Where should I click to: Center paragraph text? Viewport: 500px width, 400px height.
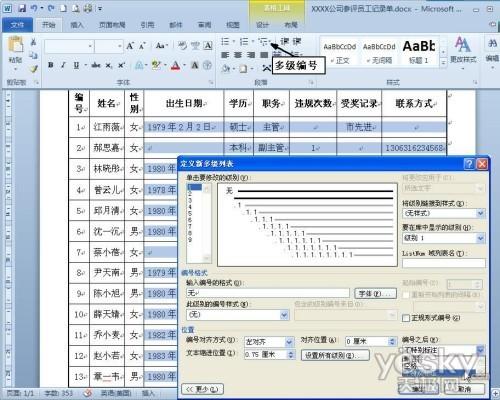click(x=238, y=55)
